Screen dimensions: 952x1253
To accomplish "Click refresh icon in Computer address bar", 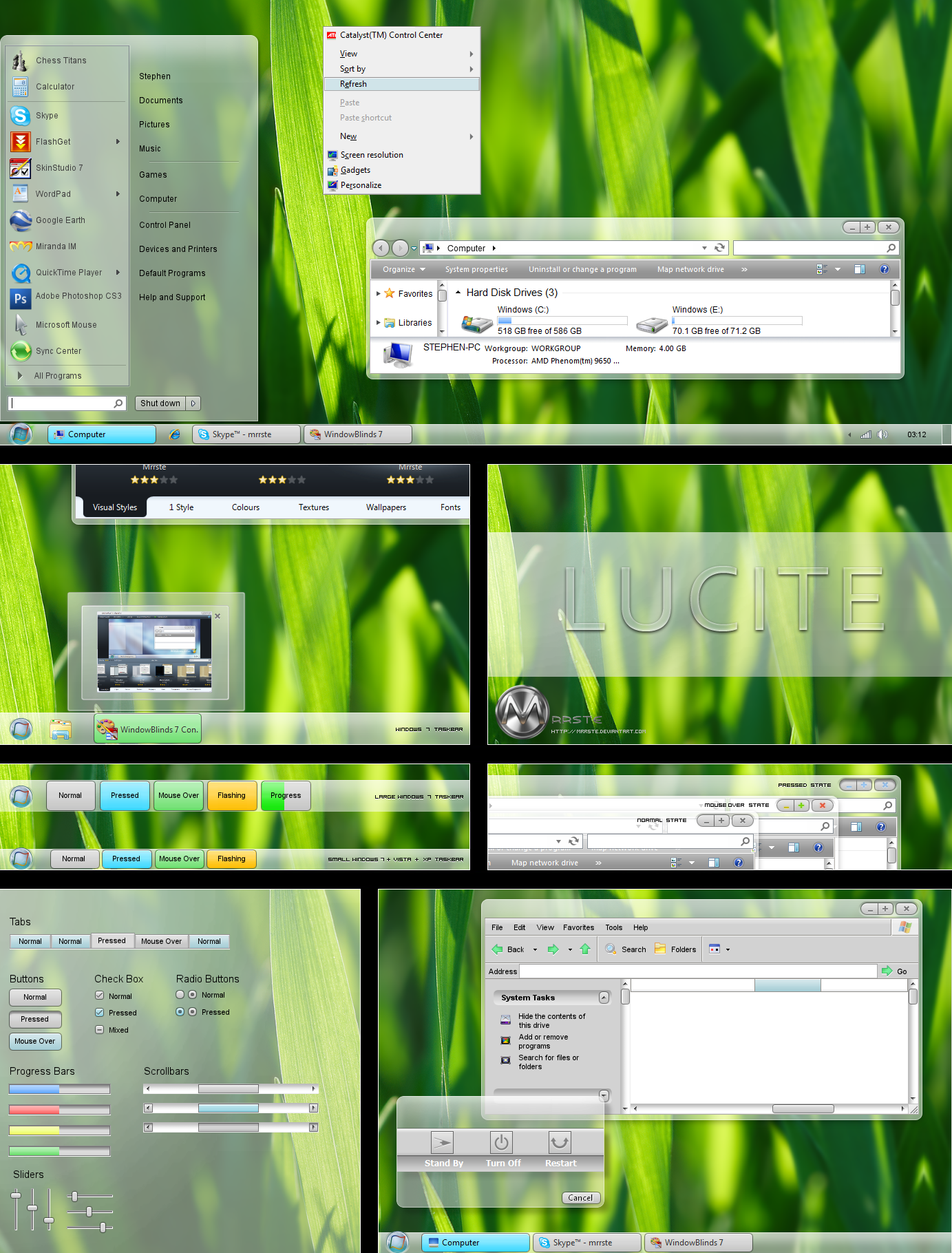I will [719, 248].
